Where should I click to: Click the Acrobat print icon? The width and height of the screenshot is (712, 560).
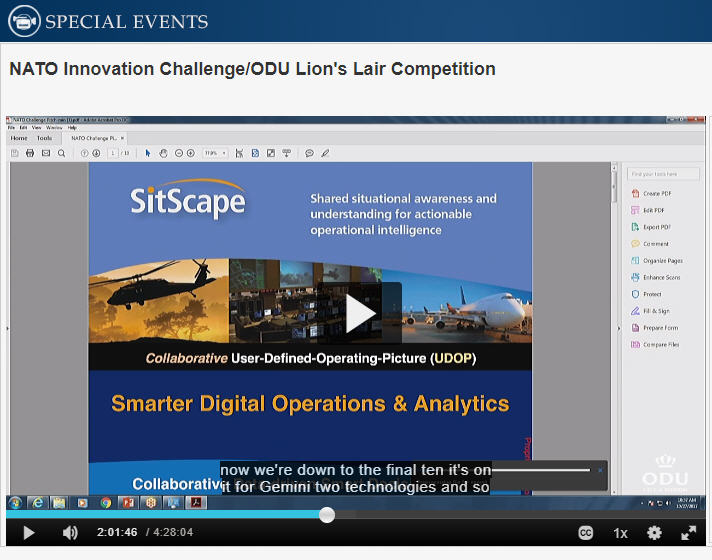point(30,153)
